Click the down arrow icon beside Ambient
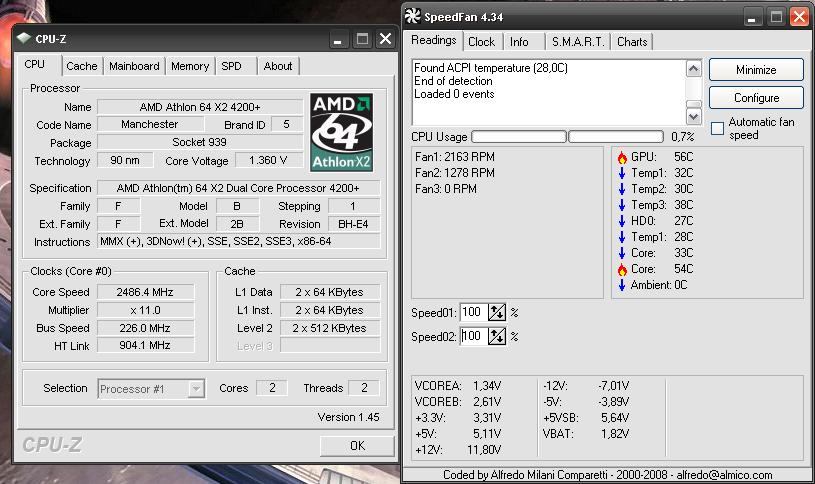The width and height of the screenshot is (815, 484). pos(622,285)
